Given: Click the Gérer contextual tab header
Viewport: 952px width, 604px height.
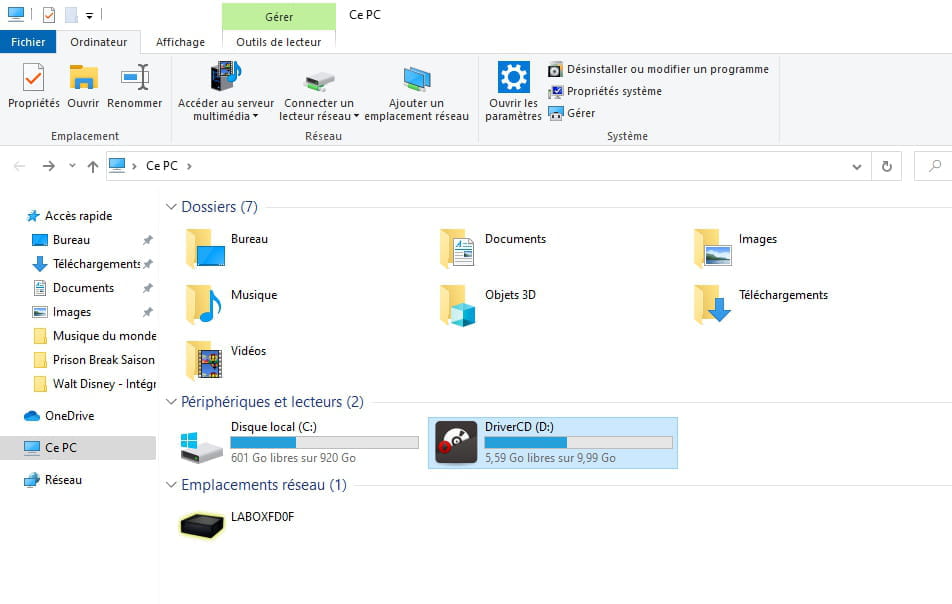Looking at the screenshot, I should coord(279,17).
